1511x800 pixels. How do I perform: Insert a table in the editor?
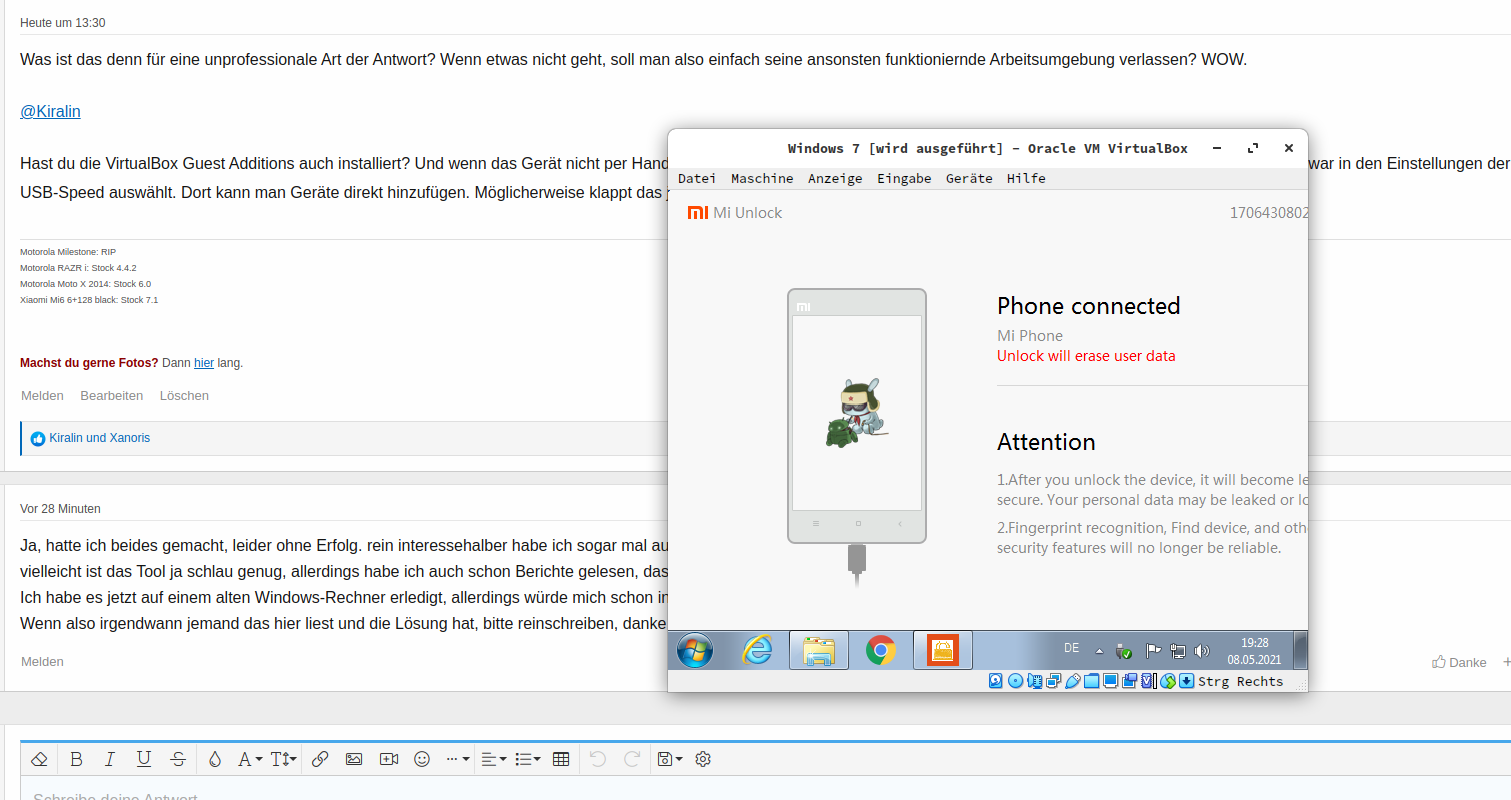(x=561, y=759)
